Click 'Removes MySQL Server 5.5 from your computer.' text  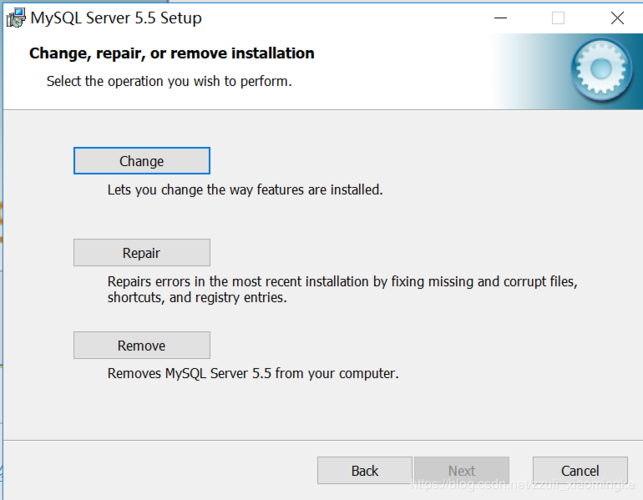coord(253,373)
